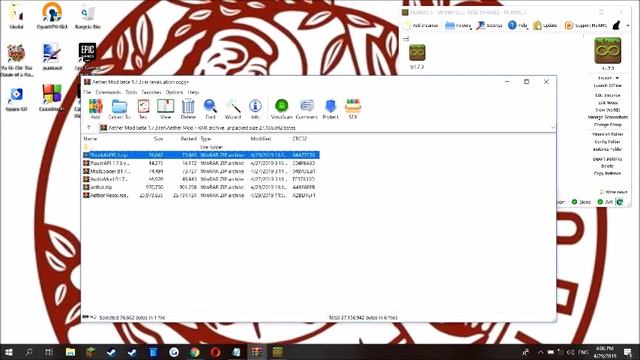Click Manage Screenshots in MultiMC sidebar
This screenshot has height=360, width=640.
tap(607, 117)
